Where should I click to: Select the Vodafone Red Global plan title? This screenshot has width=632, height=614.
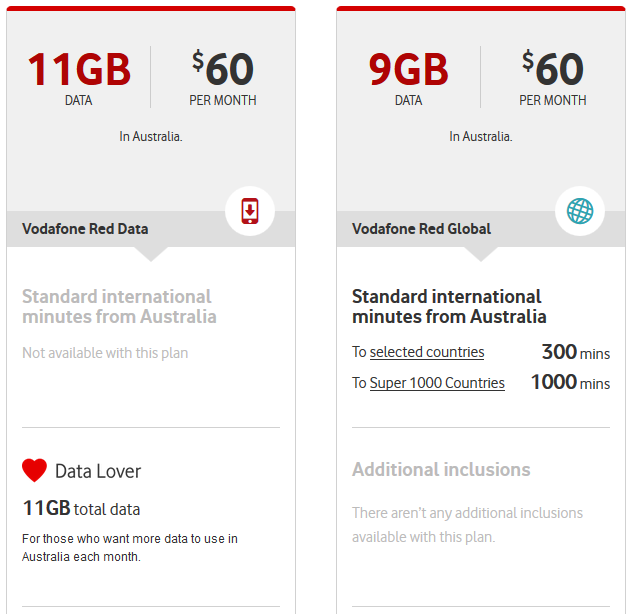[x=421, y=229]
